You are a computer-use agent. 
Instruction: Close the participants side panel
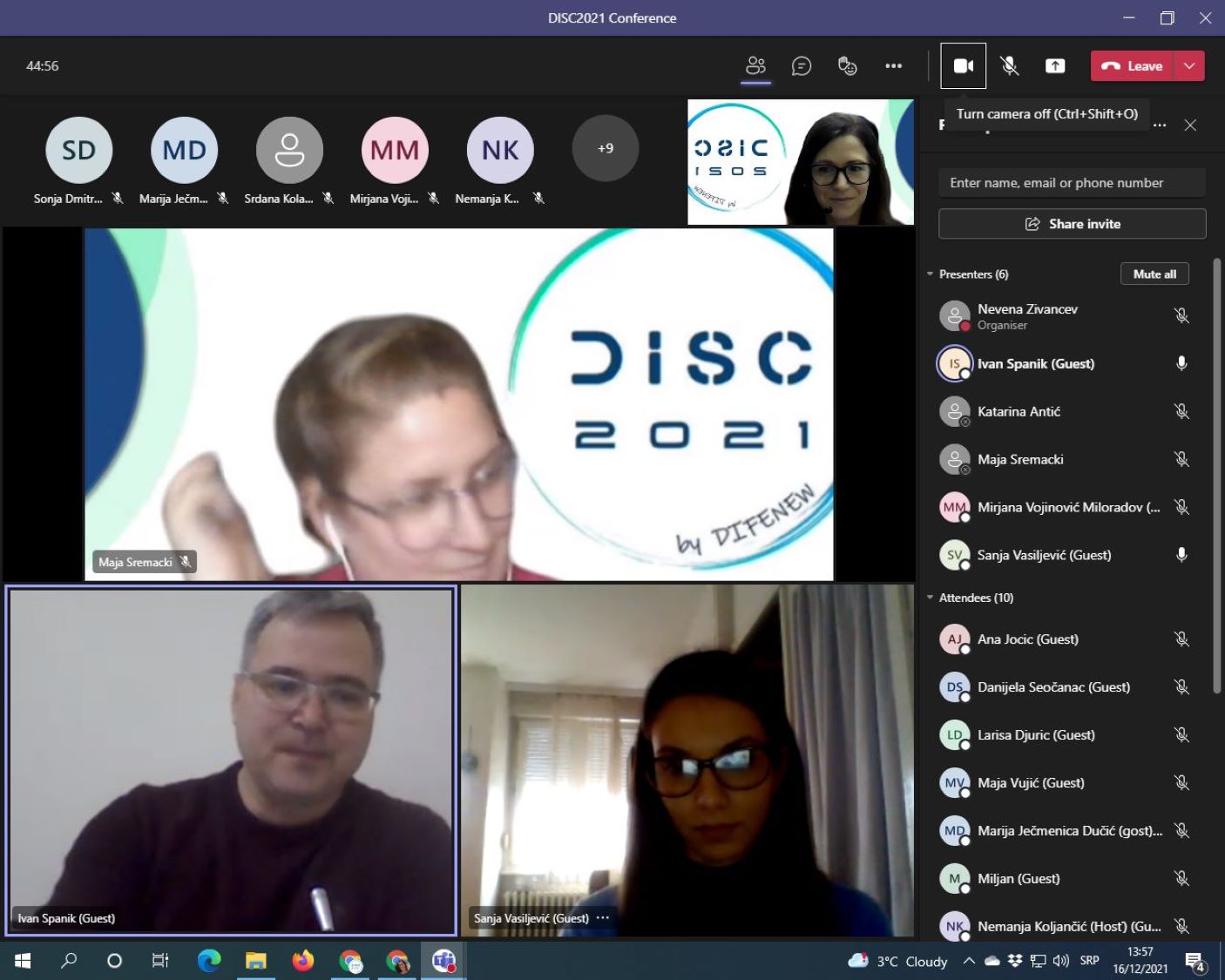tap(1190, 125)
